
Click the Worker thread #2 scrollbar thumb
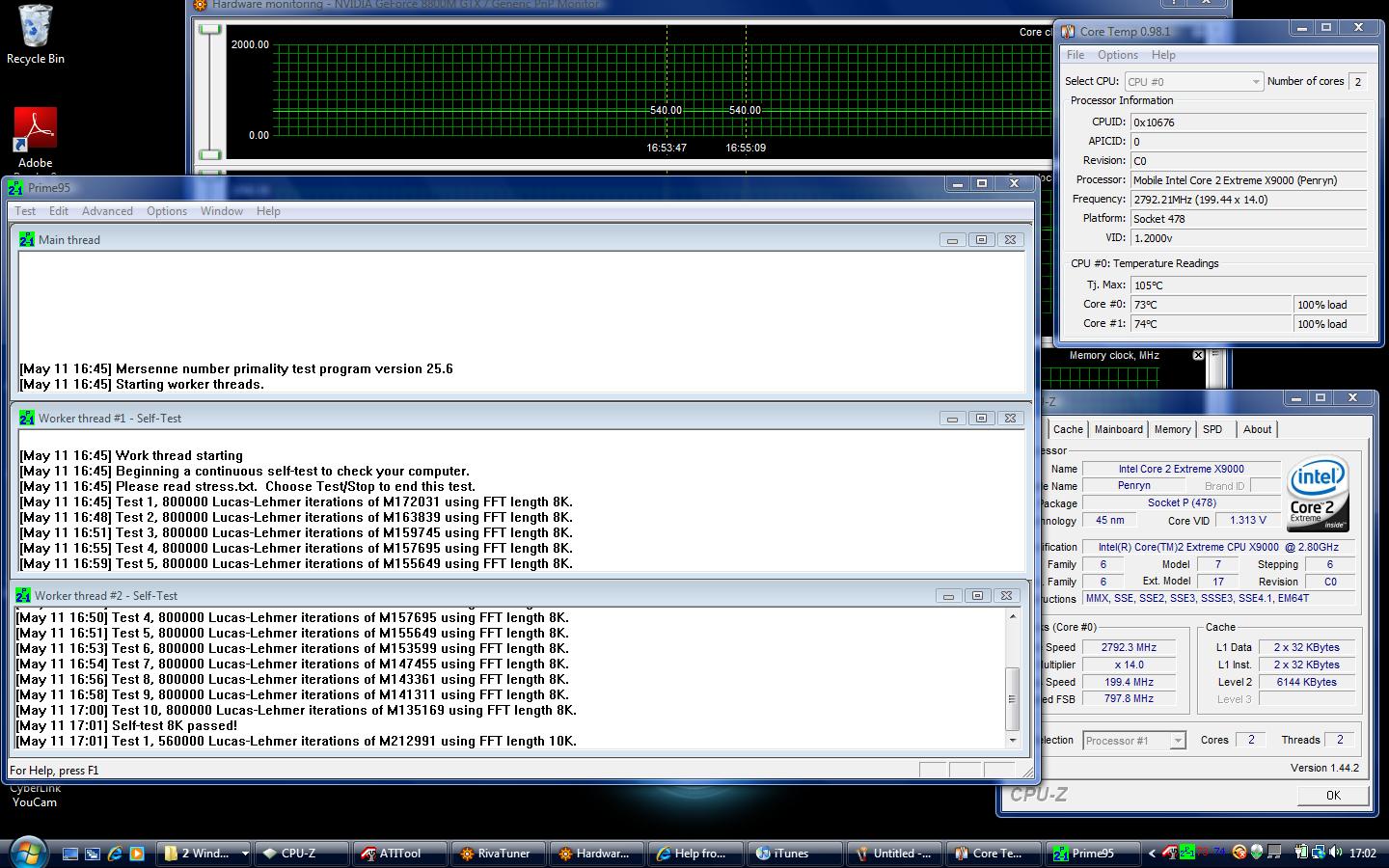[x=1013, y=699]
